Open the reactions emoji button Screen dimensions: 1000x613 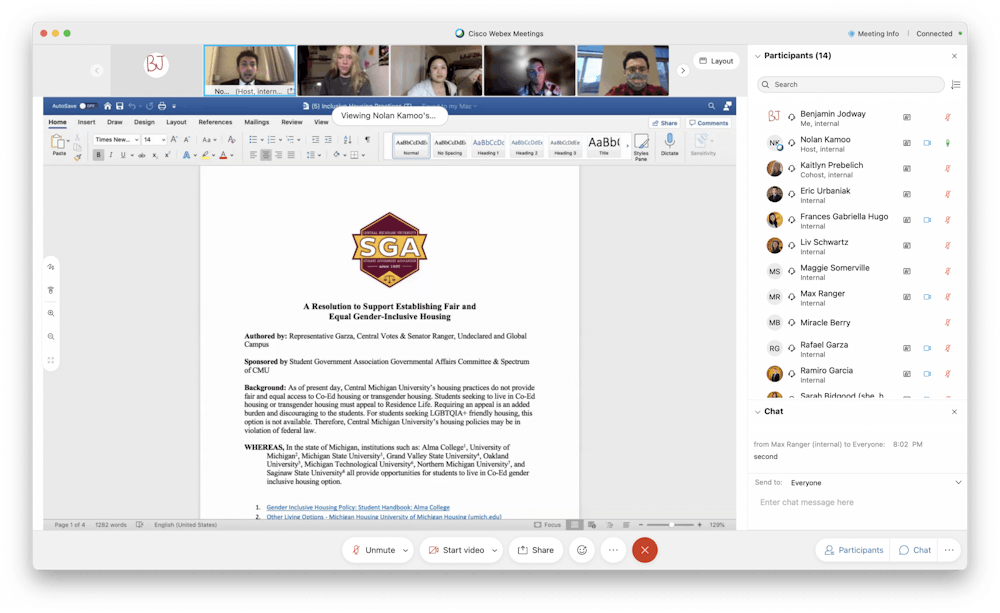(x=580, y=550)
